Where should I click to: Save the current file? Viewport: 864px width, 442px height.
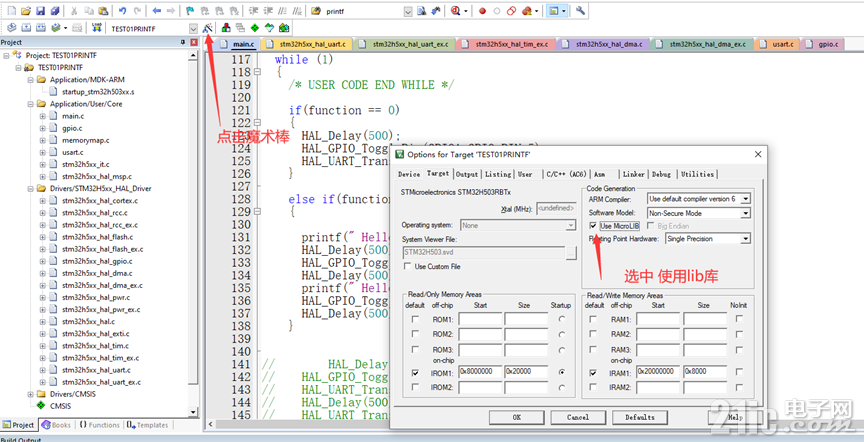[x=40, y=10]
